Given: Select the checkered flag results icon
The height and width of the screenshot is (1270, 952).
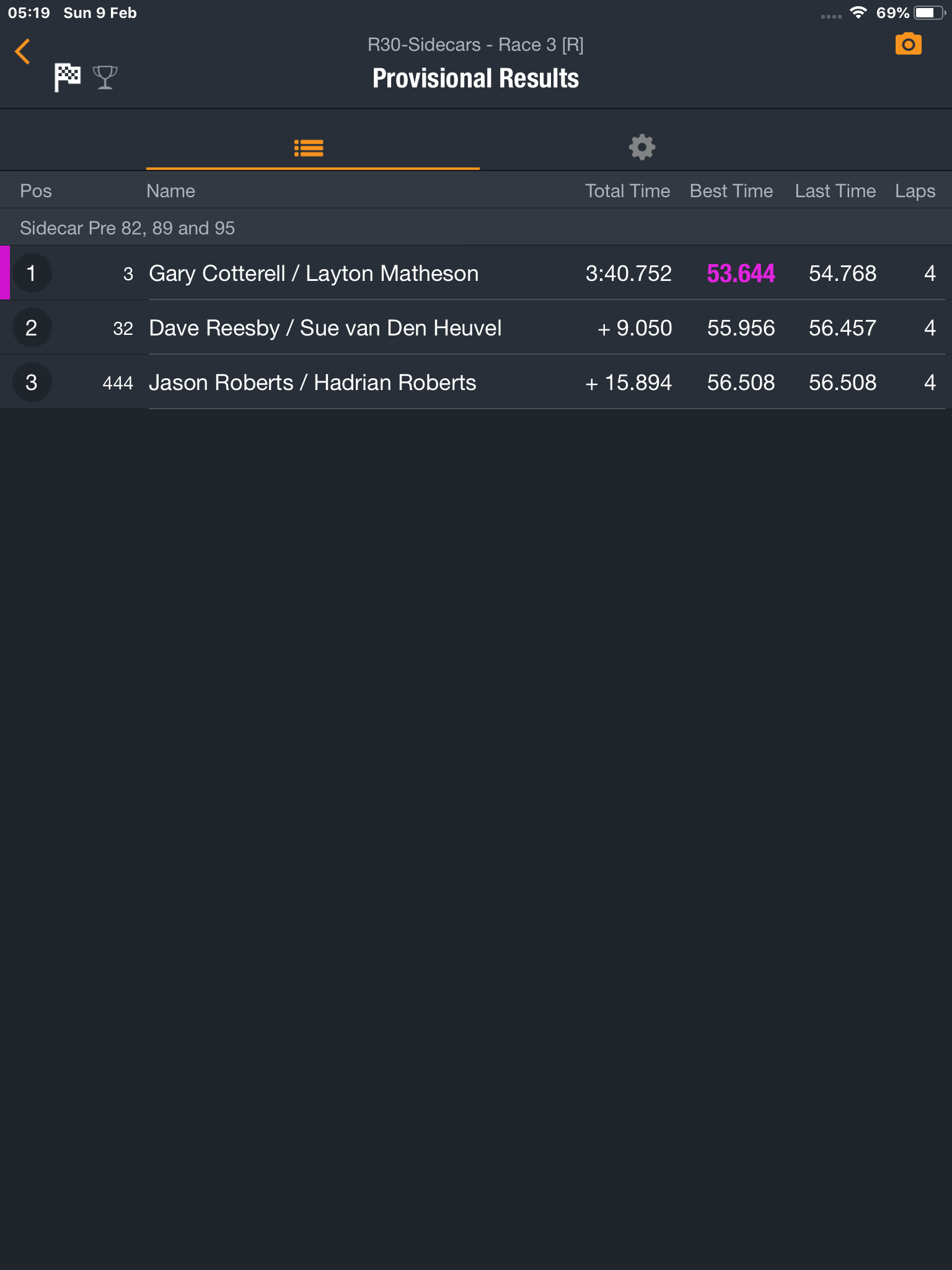Looking at the screenshot, I should click(67, 78).
